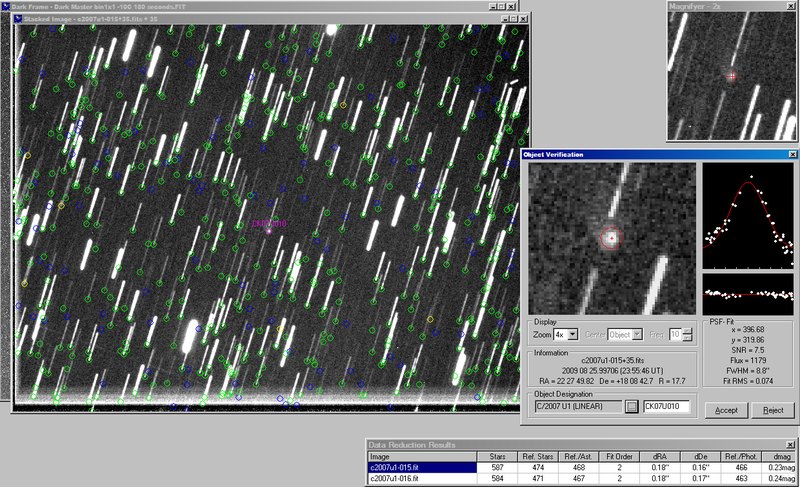
Task: Click the PSF fit curve plot
Action: (748, 216)
